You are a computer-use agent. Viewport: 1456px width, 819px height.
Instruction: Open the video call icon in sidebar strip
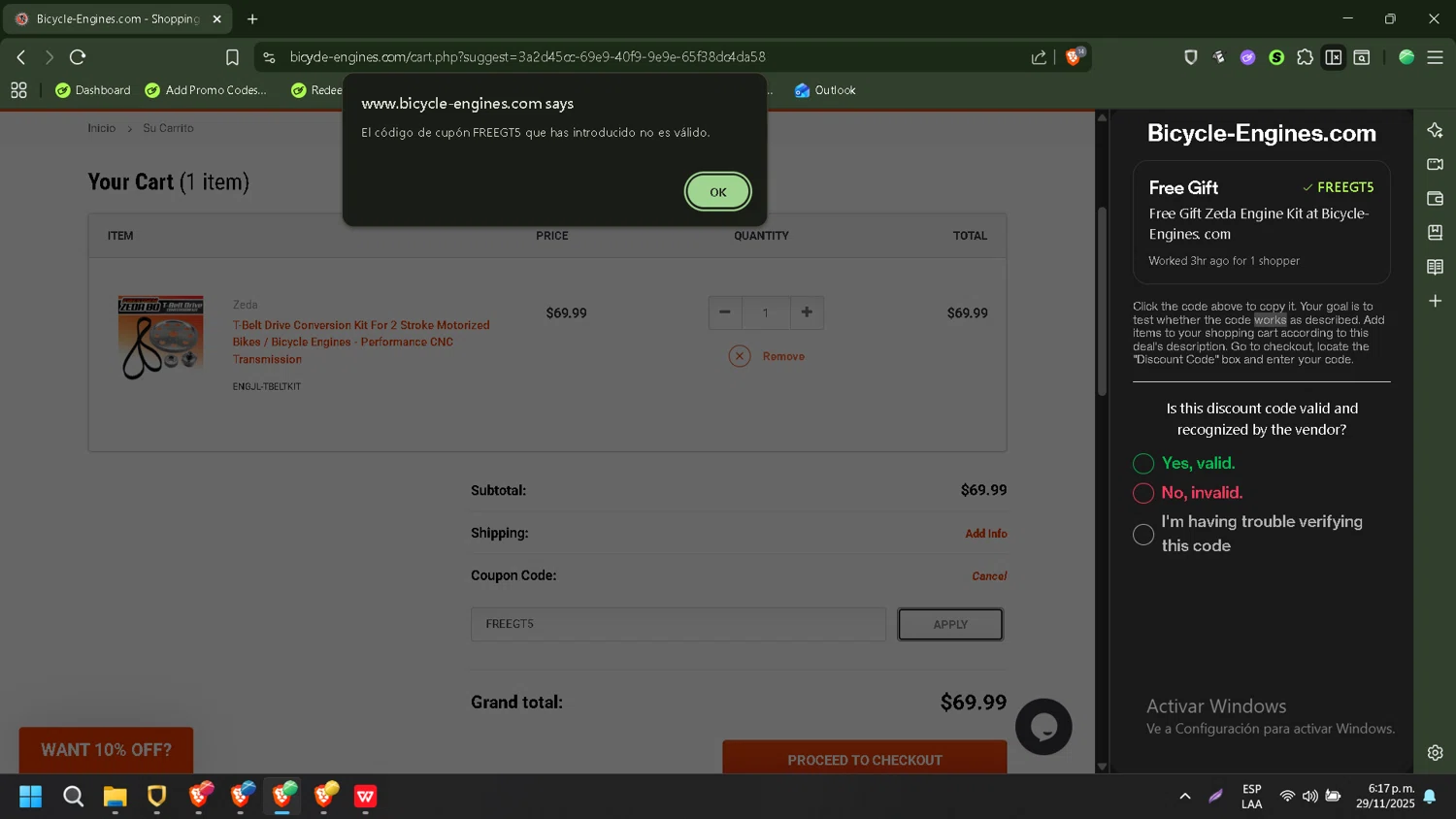point(1435,164)
